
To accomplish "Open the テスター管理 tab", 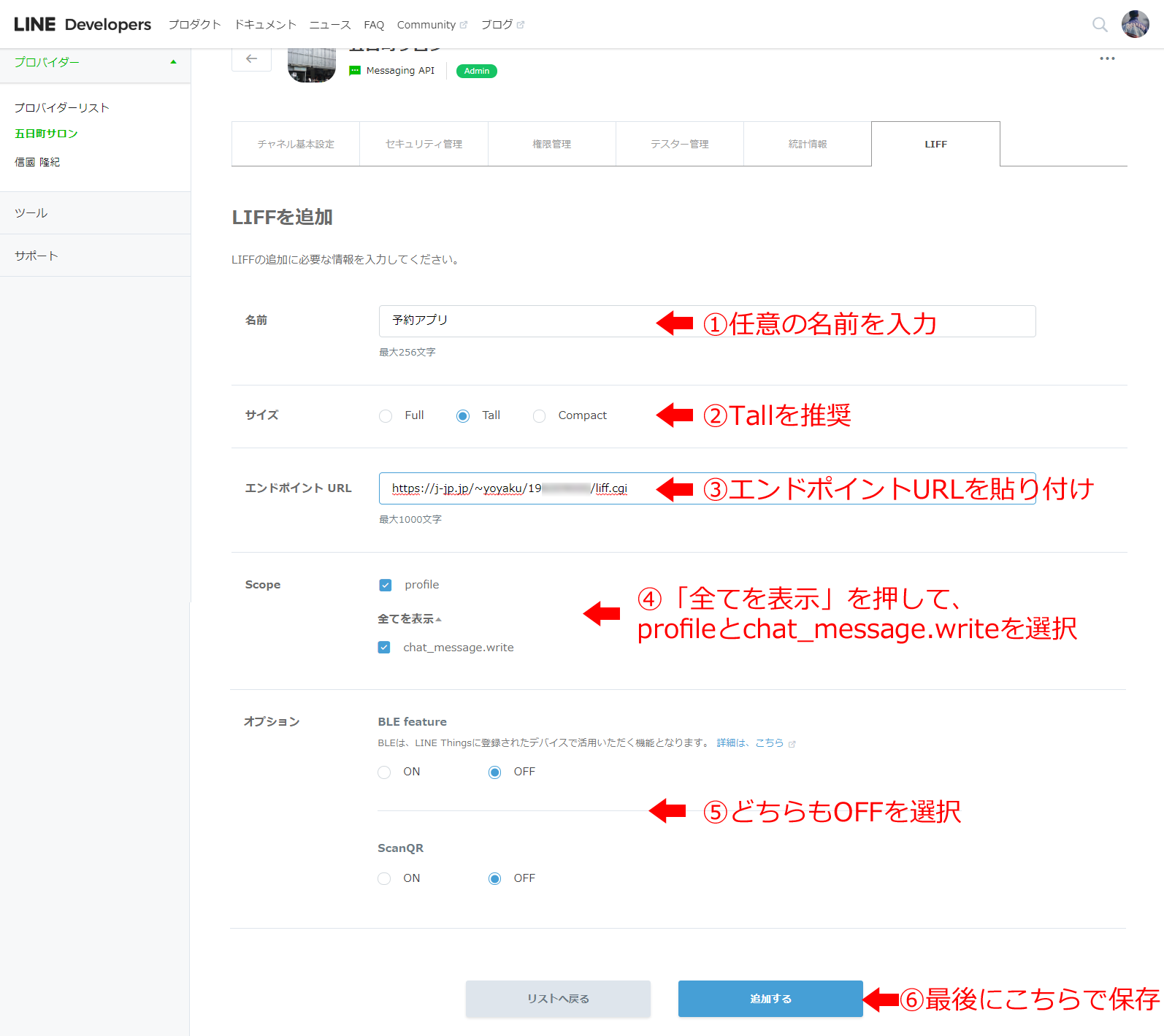I will 680,144.
